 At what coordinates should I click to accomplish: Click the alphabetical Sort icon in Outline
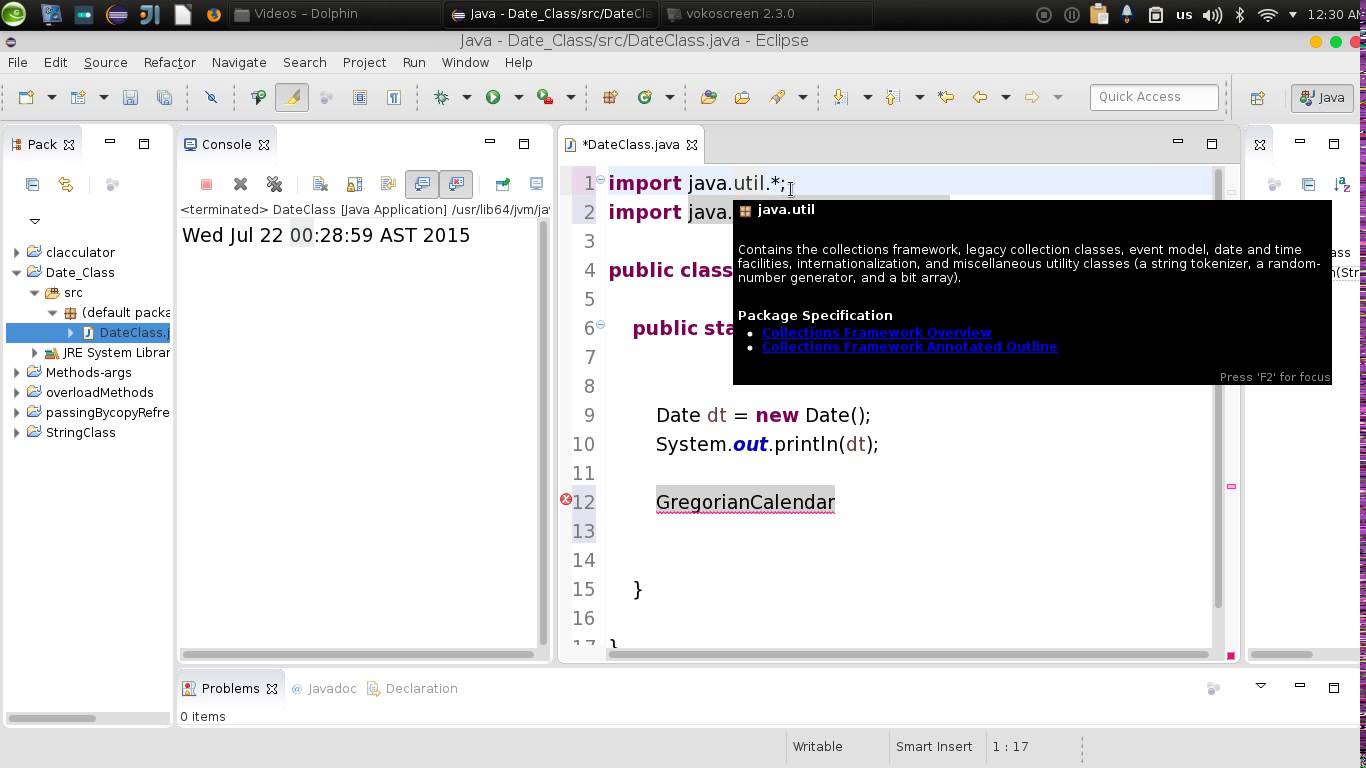1342,184
